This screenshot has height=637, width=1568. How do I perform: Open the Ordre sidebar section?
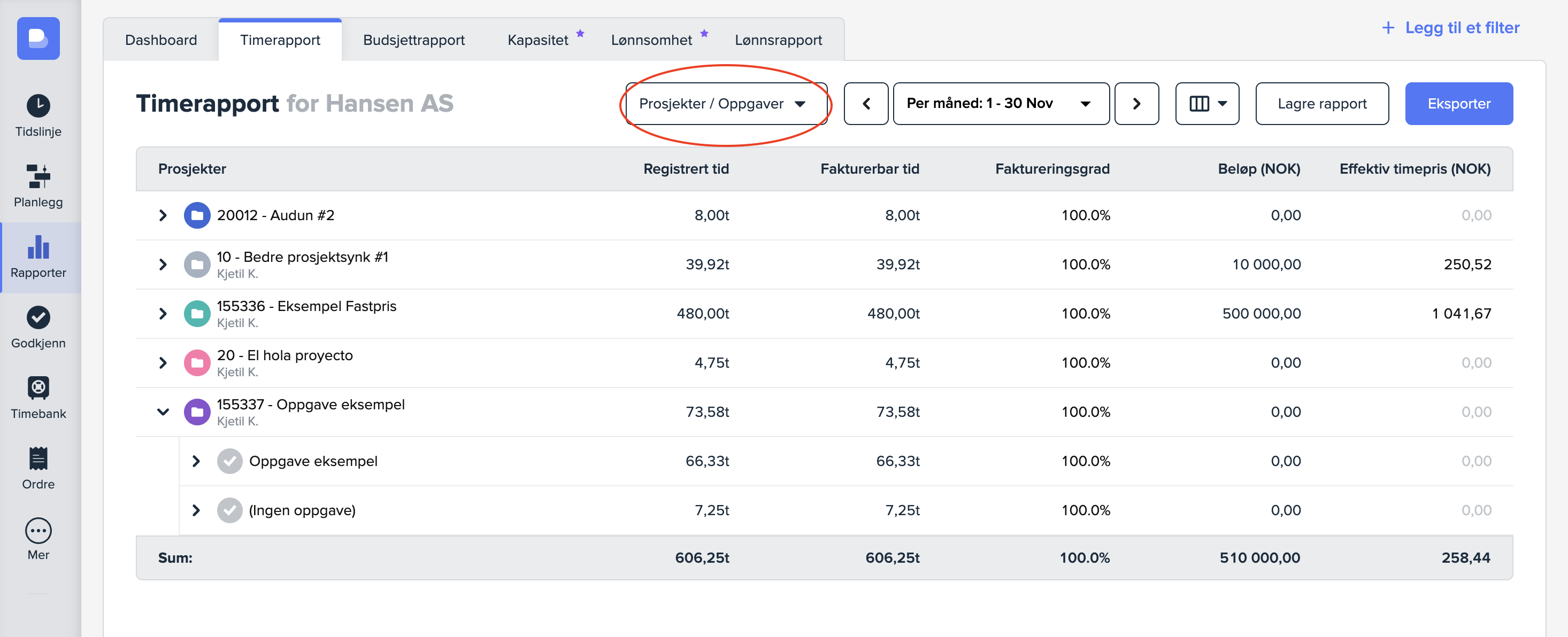(38, 468)
